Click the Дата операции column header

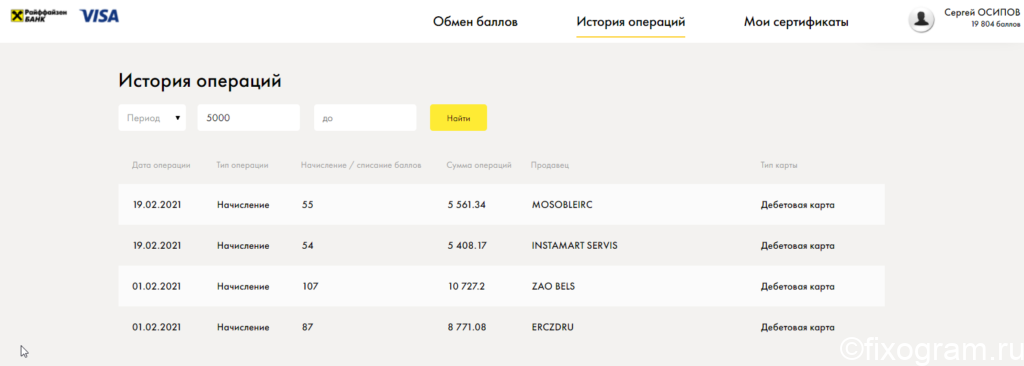point(161,165)
